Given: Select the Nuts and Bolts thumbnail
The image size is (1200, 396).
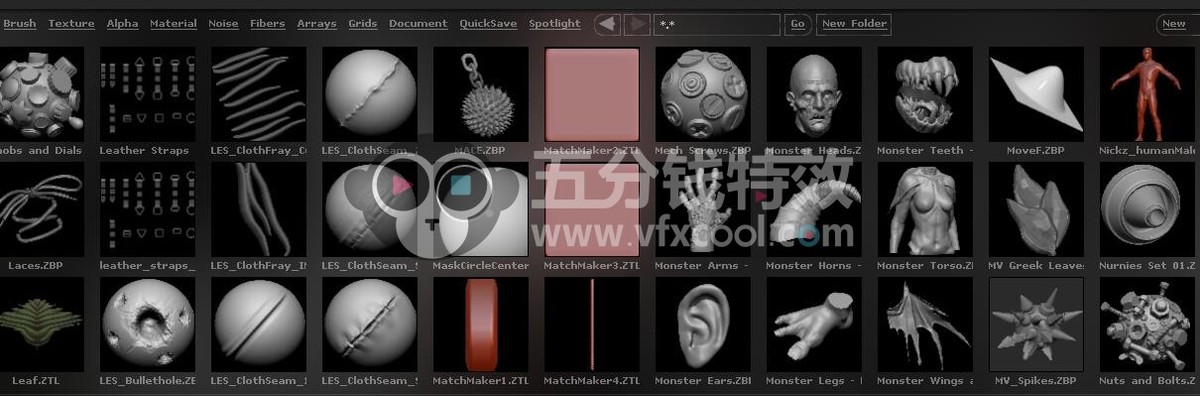Looking at the screenshot, I should pyautogui.click(x=1148, y=324).
